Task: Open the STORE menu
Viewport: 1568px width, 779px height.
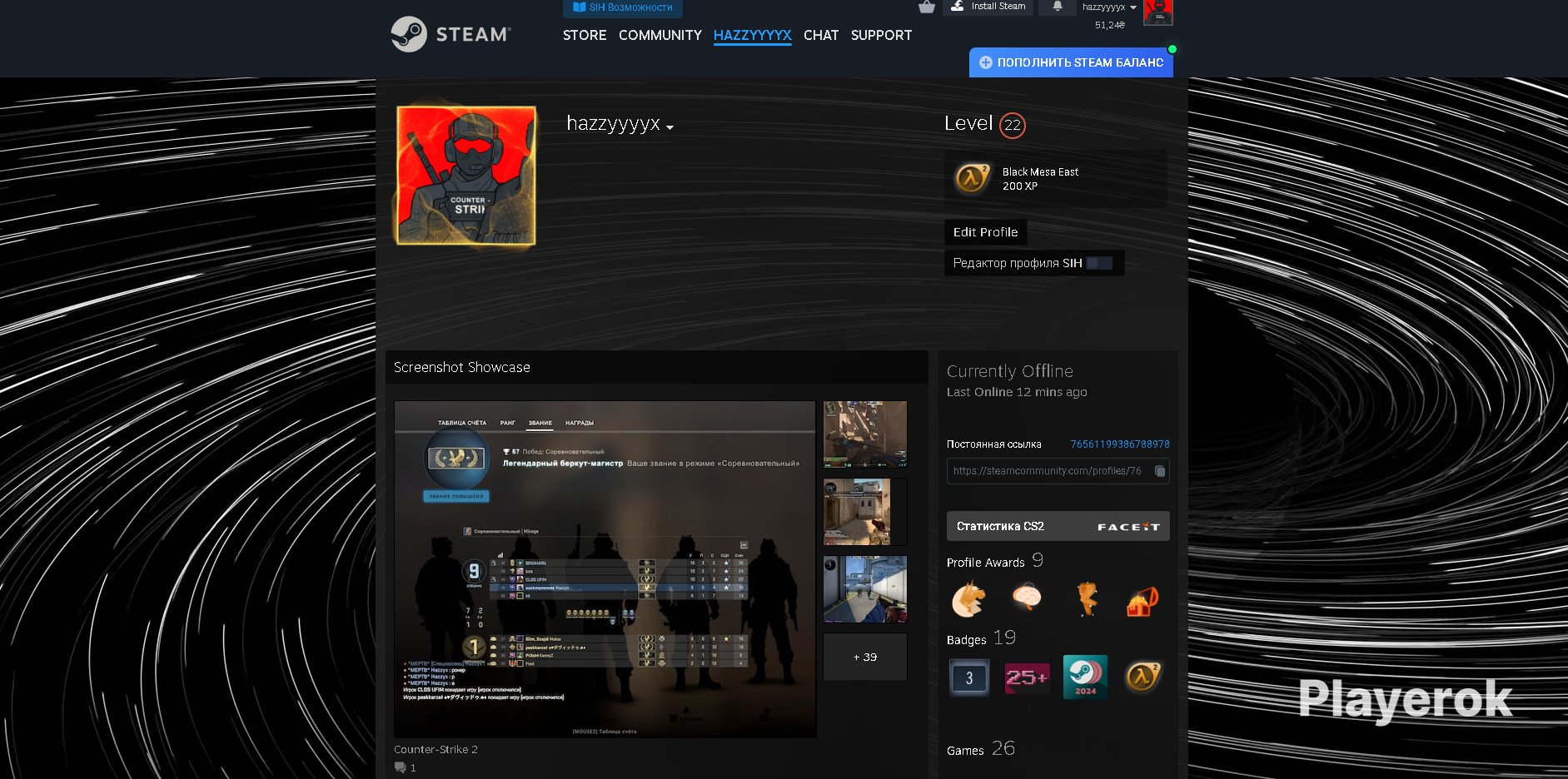Action: point(585,35)
